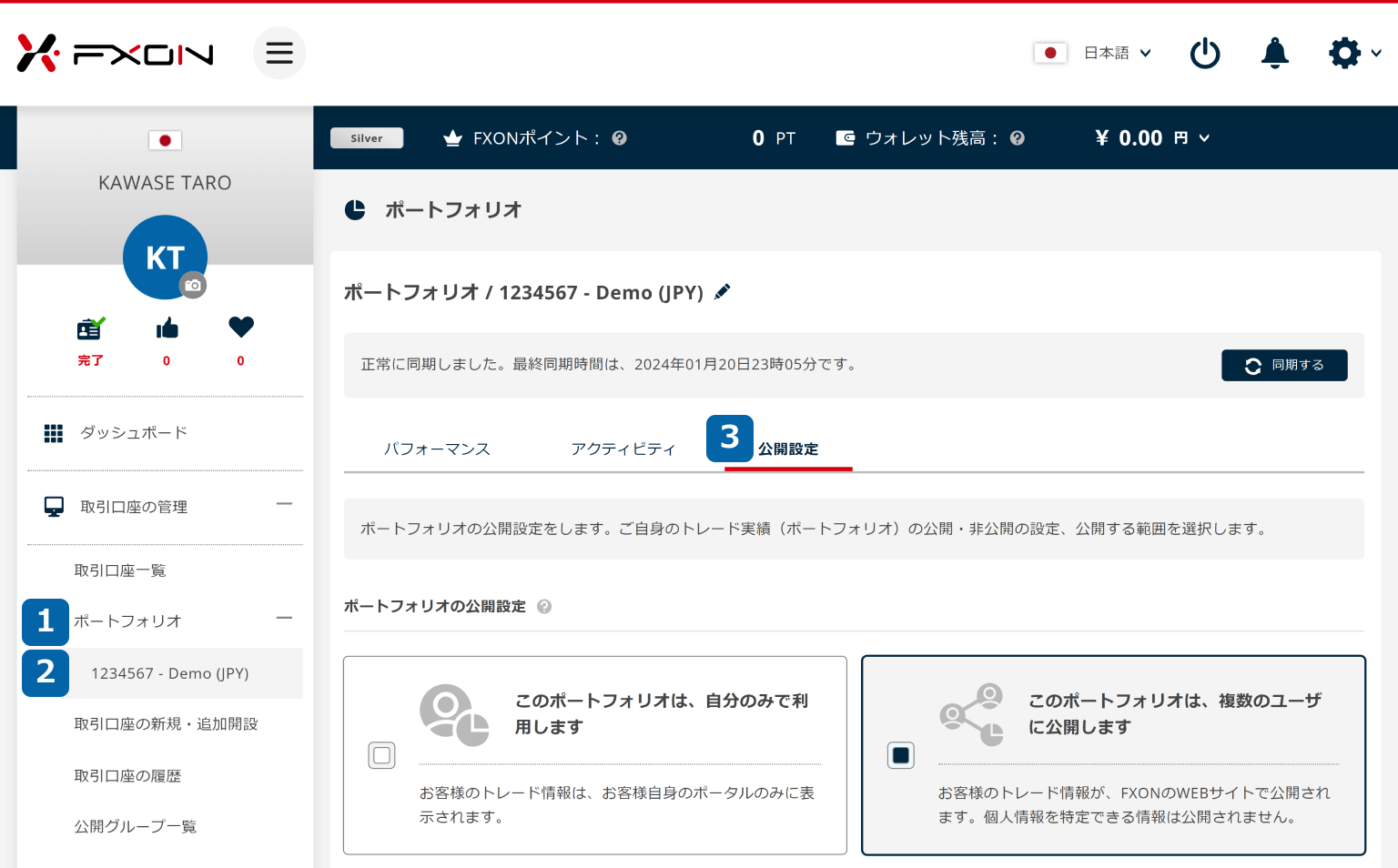Screen dimensions: 1398x868
Task: Open notifications bell
Action: coord(1274,53)
